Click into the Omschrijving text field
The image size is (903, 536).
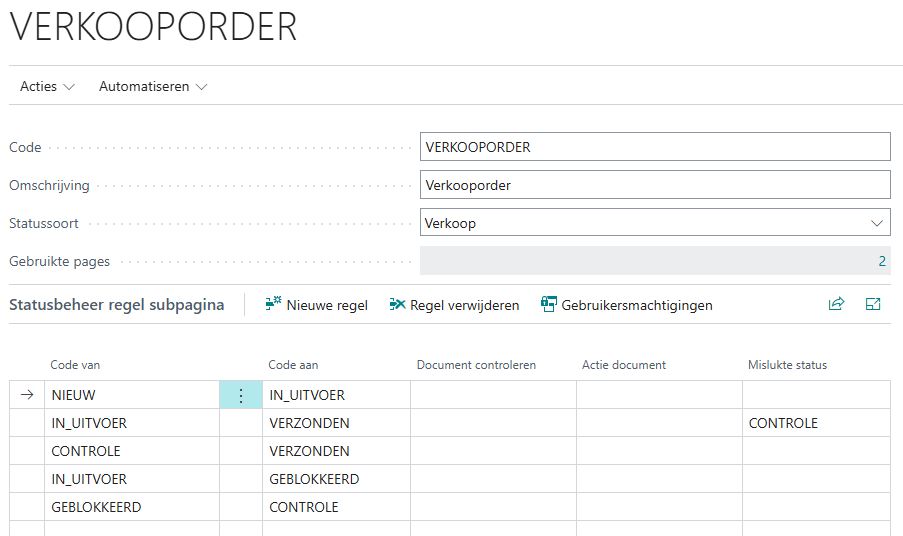tap(655, 185)
